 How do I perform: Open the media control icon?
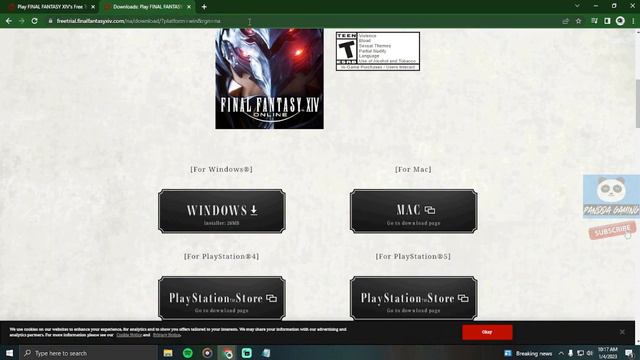(x=594, y=21)
